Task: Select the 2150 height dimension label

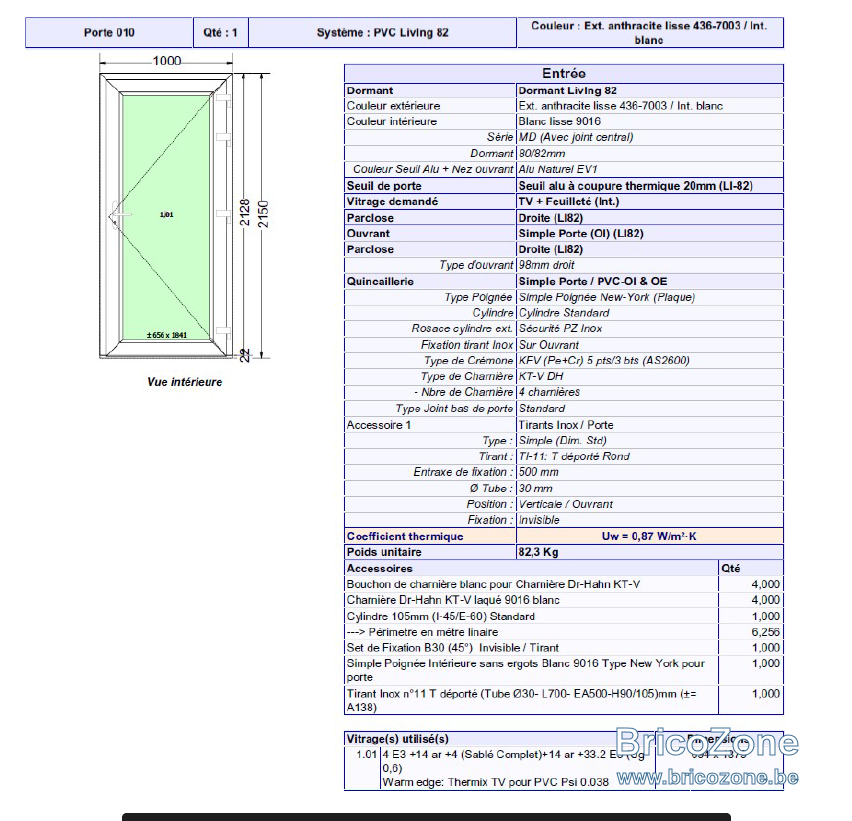Action: tap(263, 214)
